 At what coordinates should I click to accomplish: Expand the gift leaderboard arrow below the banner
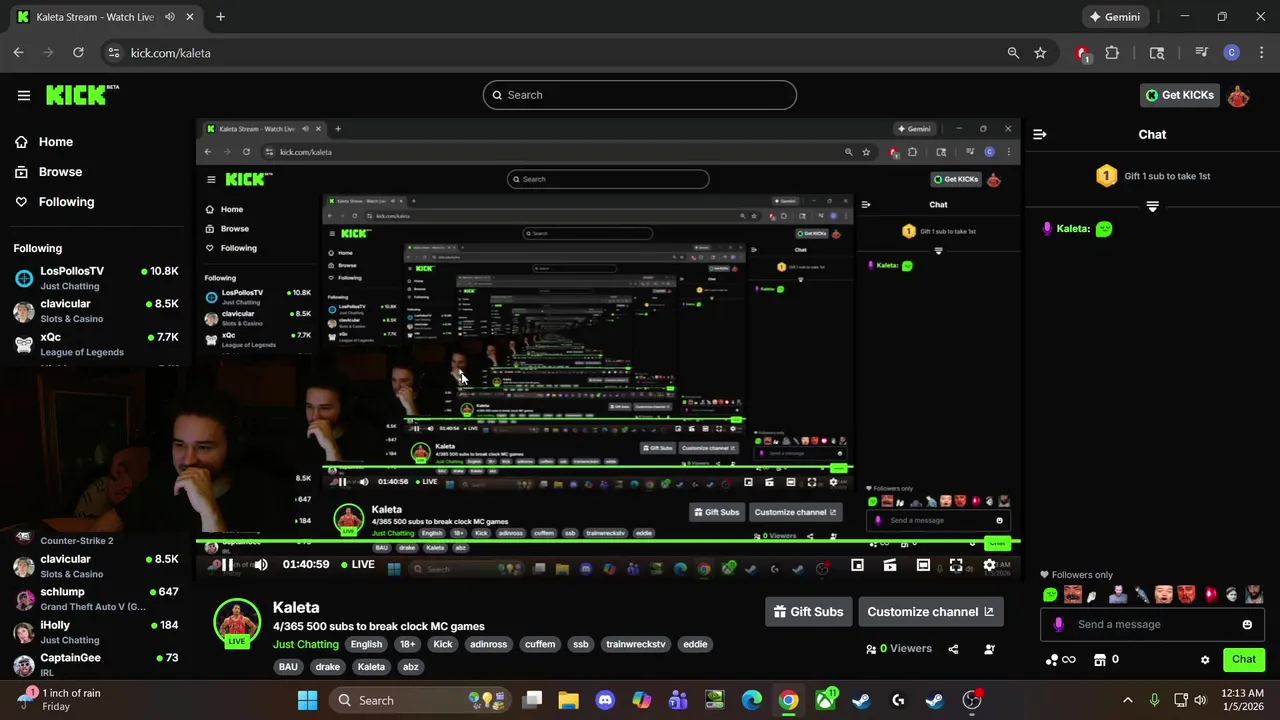coord(1152,206)
